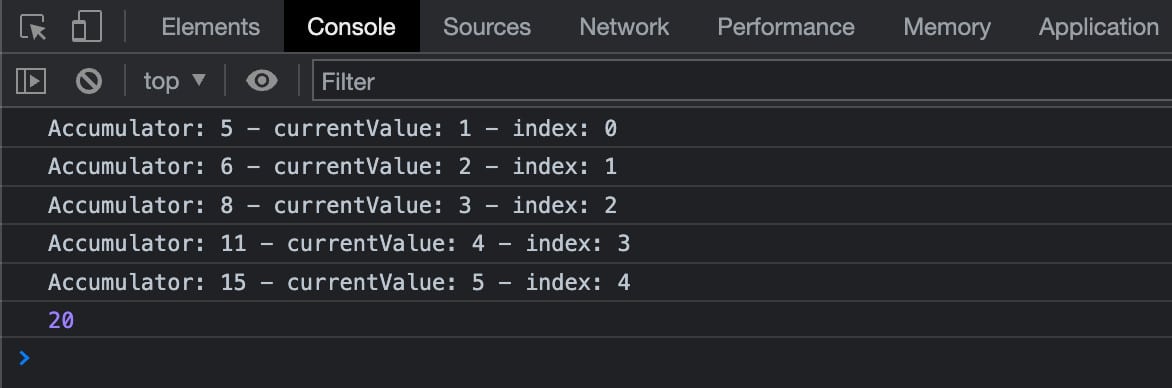Switch to the Elements tab
The height and width of the screenshot is (388, 1172).
[x=211, y=27]
